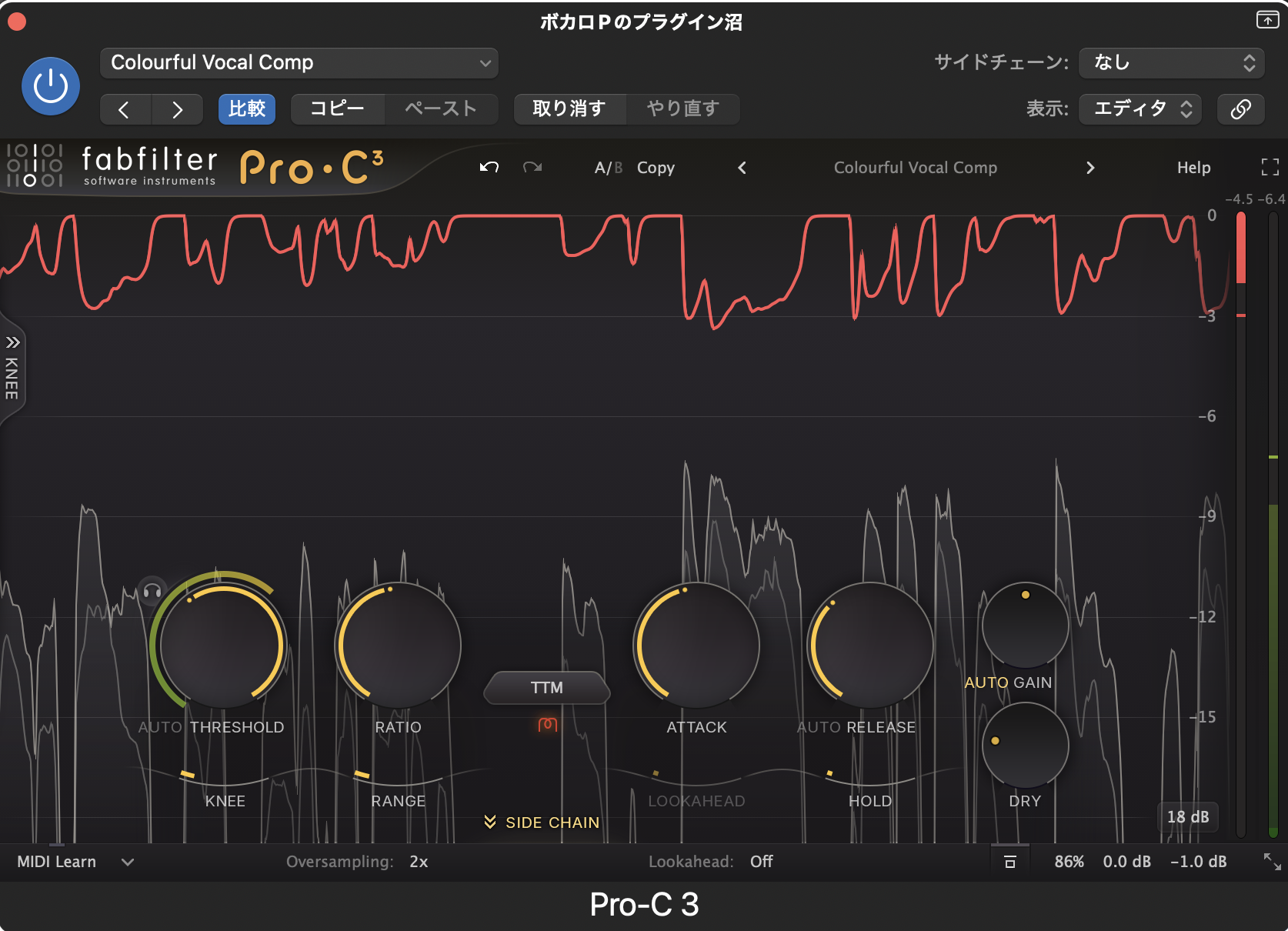Click the RATIO knob
This screenshot has height=931, width=1288.
(398, 645)
